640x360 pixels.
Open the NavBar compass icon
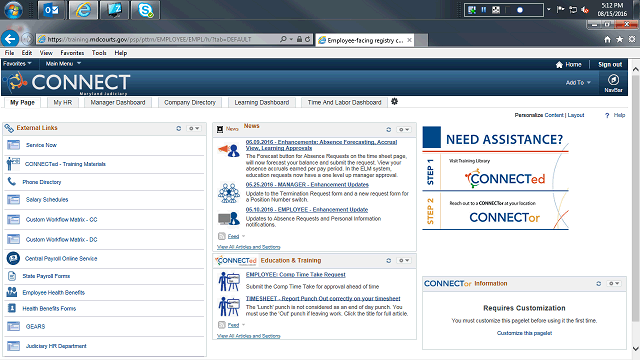613,80
